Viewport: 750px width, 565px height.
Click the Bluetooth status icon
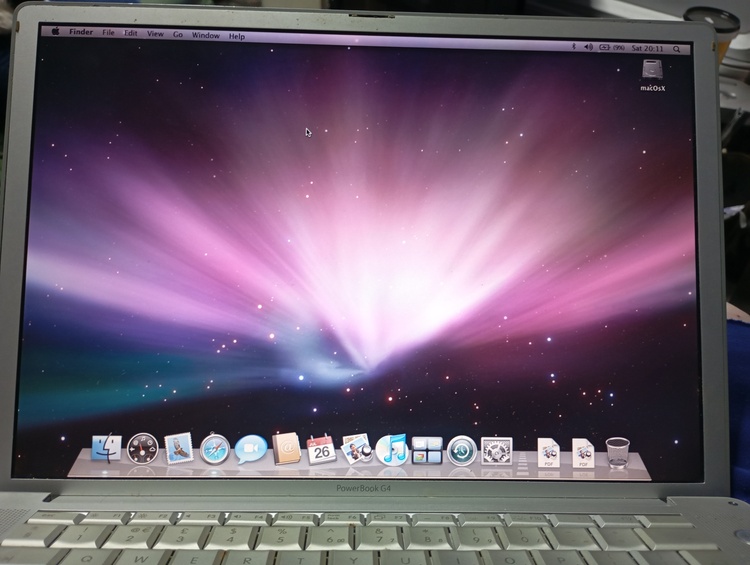pos(574,46)
